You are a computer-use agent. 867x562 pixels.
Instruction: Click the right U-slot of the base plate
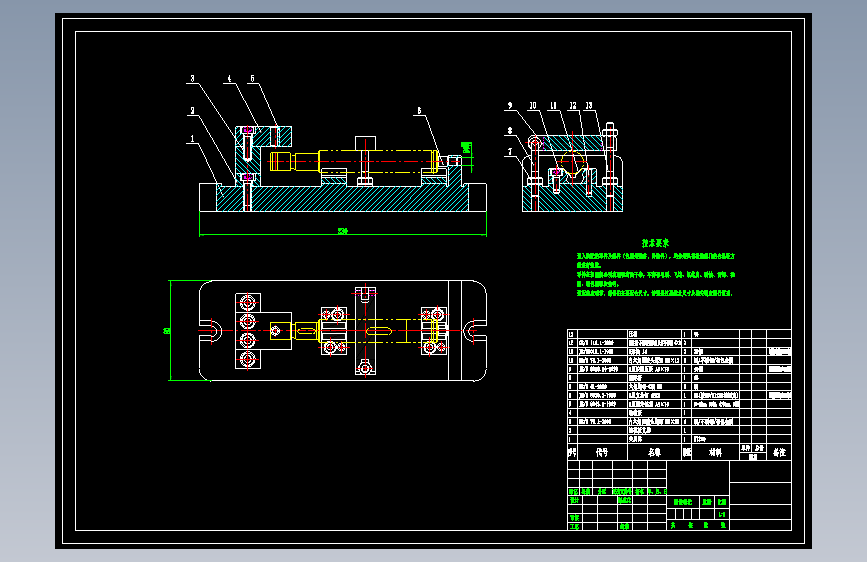tap(475, 331)
